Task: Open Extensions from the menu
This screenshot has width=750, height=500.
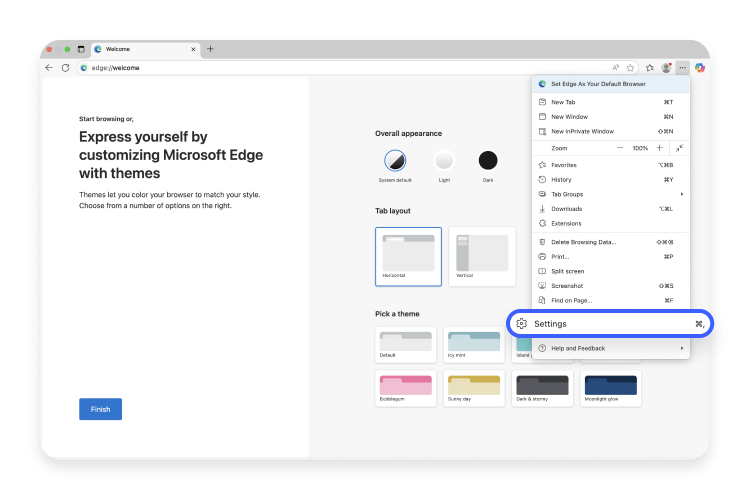Action: click(x=611, y=223)
